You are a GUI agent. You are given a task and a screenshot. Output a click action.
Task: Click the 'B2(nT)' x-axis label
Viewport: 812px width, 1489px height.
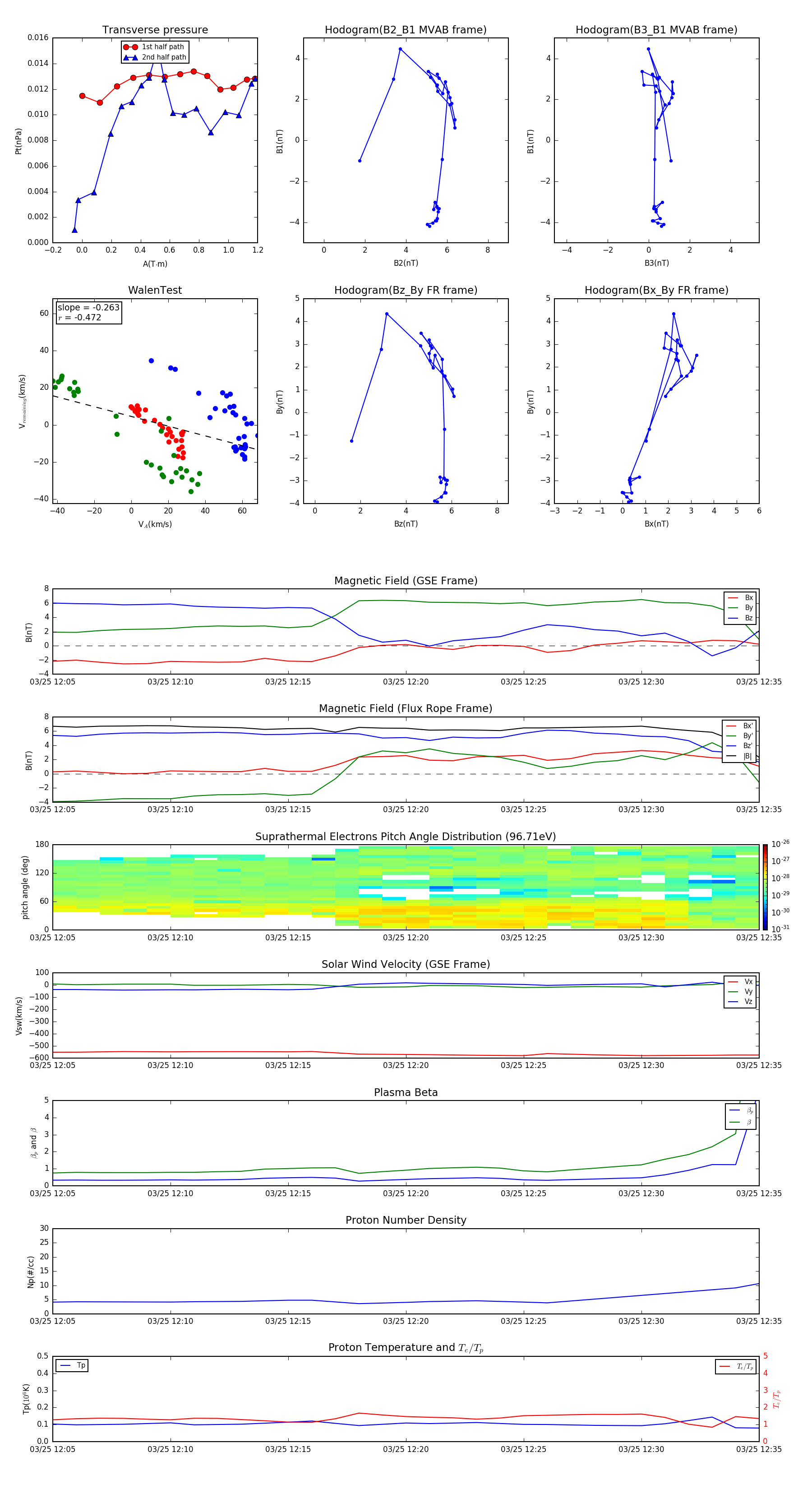coord(406,263)
